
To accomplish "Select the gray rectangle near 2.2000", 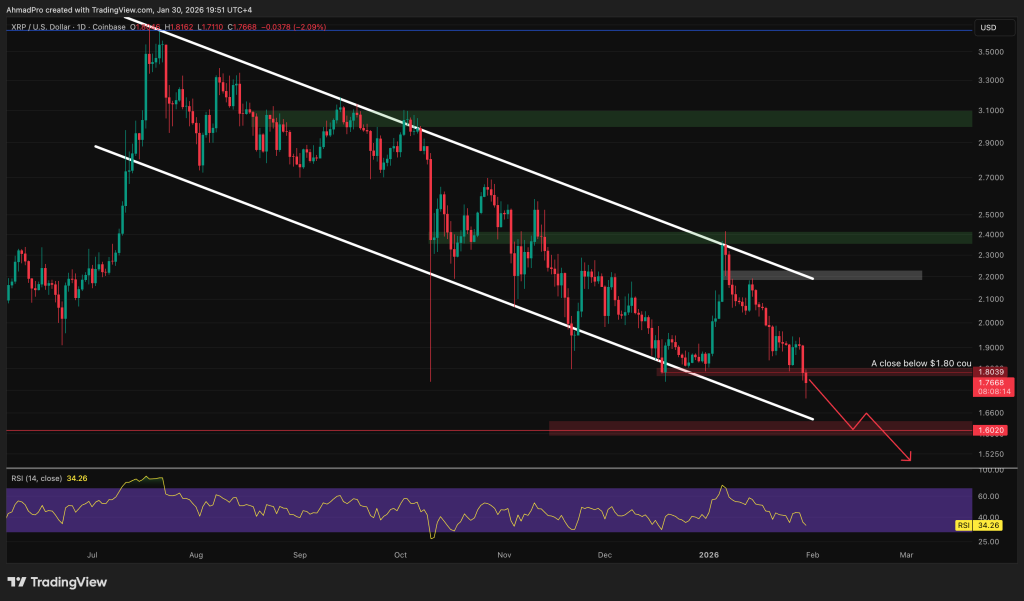I will point(824,275).
